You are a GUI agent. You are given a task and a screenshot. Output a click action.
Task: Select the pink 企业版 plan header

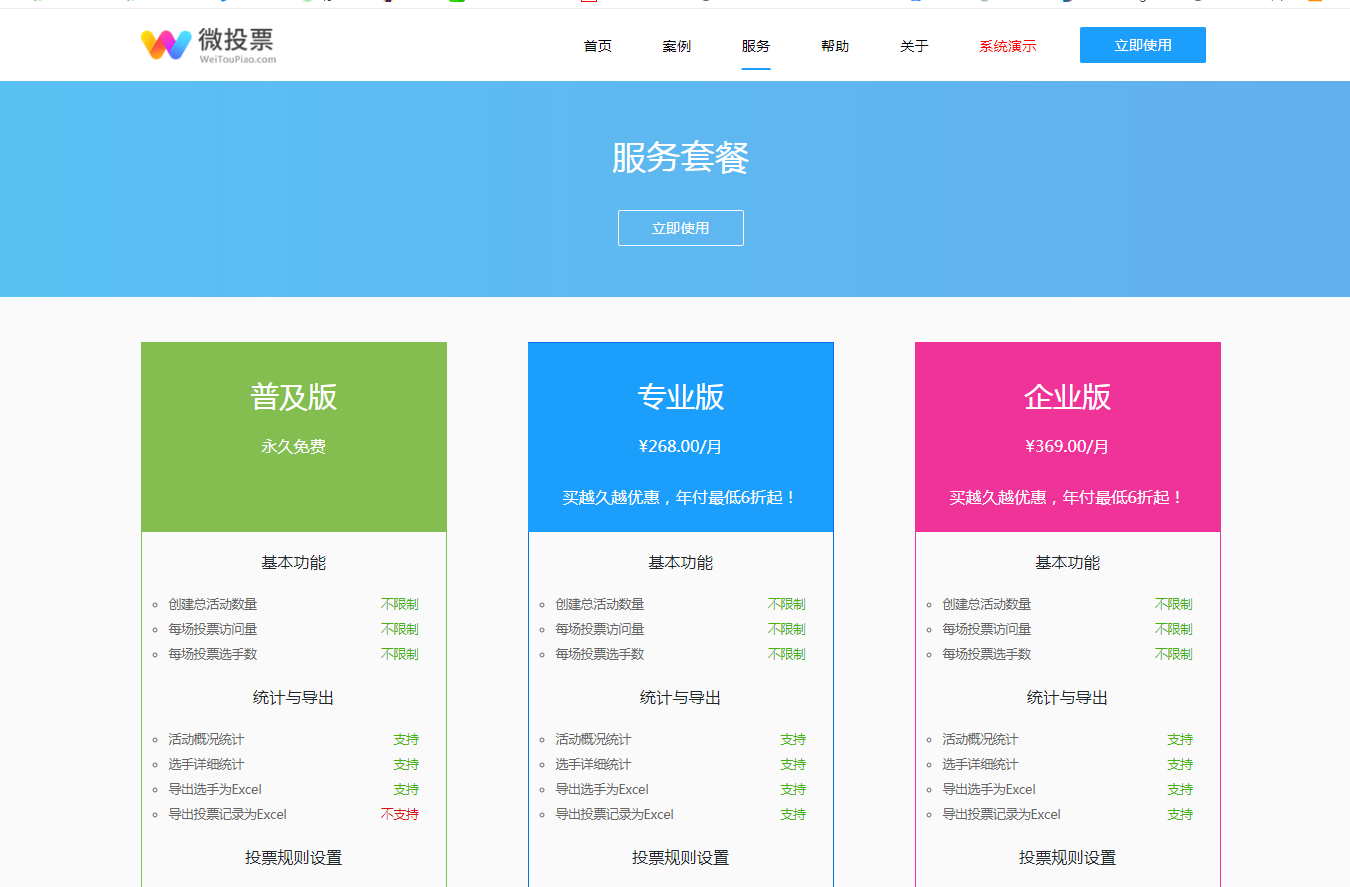coord(1067,397)
